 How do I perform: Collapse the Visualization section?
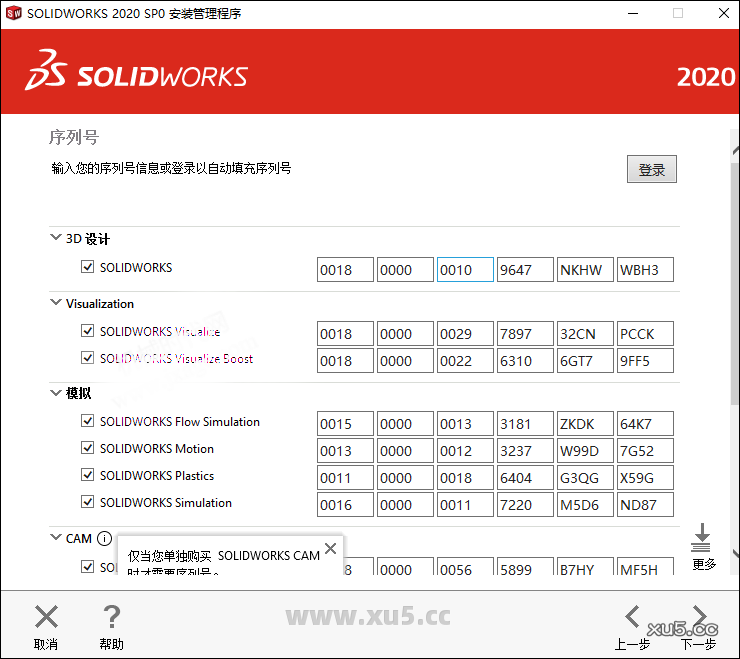[56, 303]
